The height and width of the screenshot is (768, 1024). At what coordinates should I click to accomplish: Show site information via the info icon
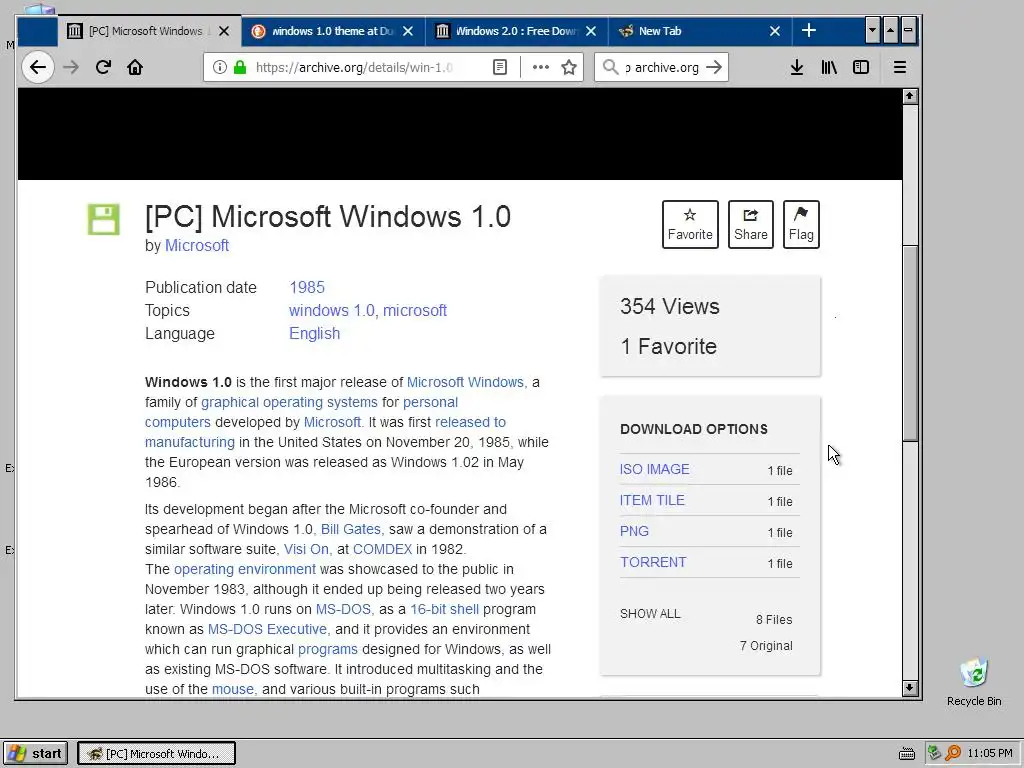pyautogui.click(x=219, y=67)
